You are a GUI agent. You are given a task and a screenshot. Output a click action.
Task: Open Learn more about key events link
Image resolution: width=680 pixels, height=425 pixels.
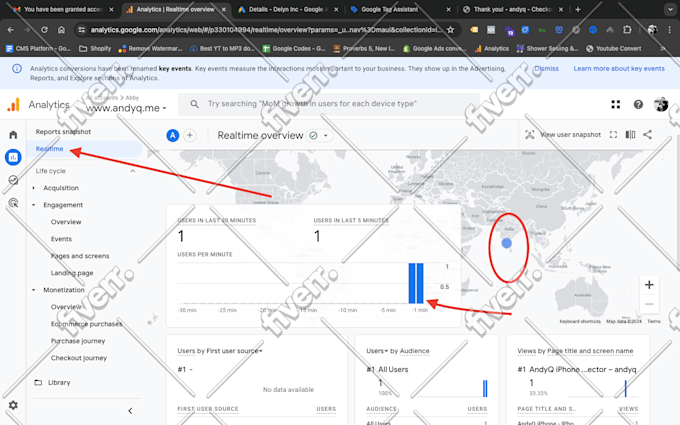click(x=619, y=69)
